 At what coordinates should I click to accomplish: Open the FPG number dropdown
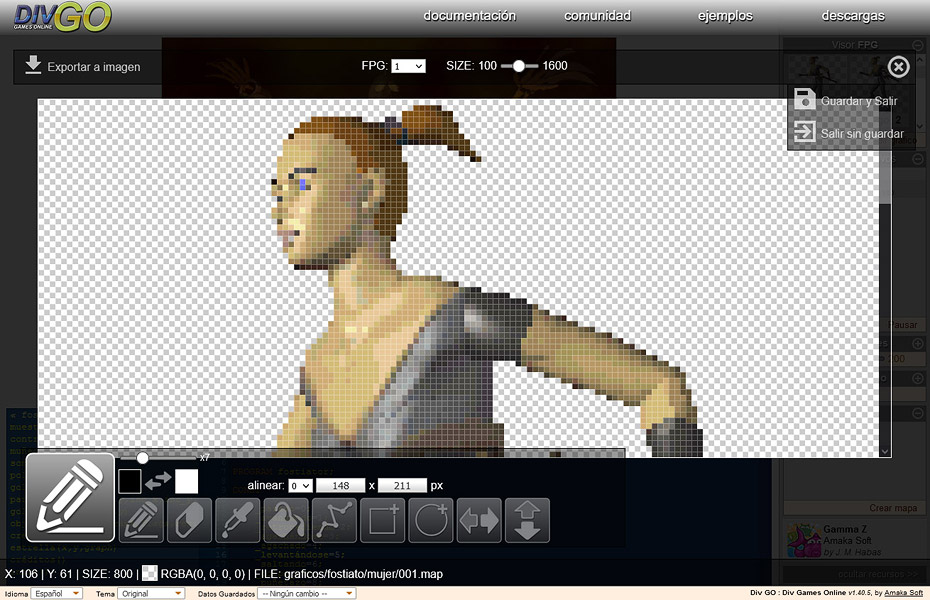[x=408, y=66]
